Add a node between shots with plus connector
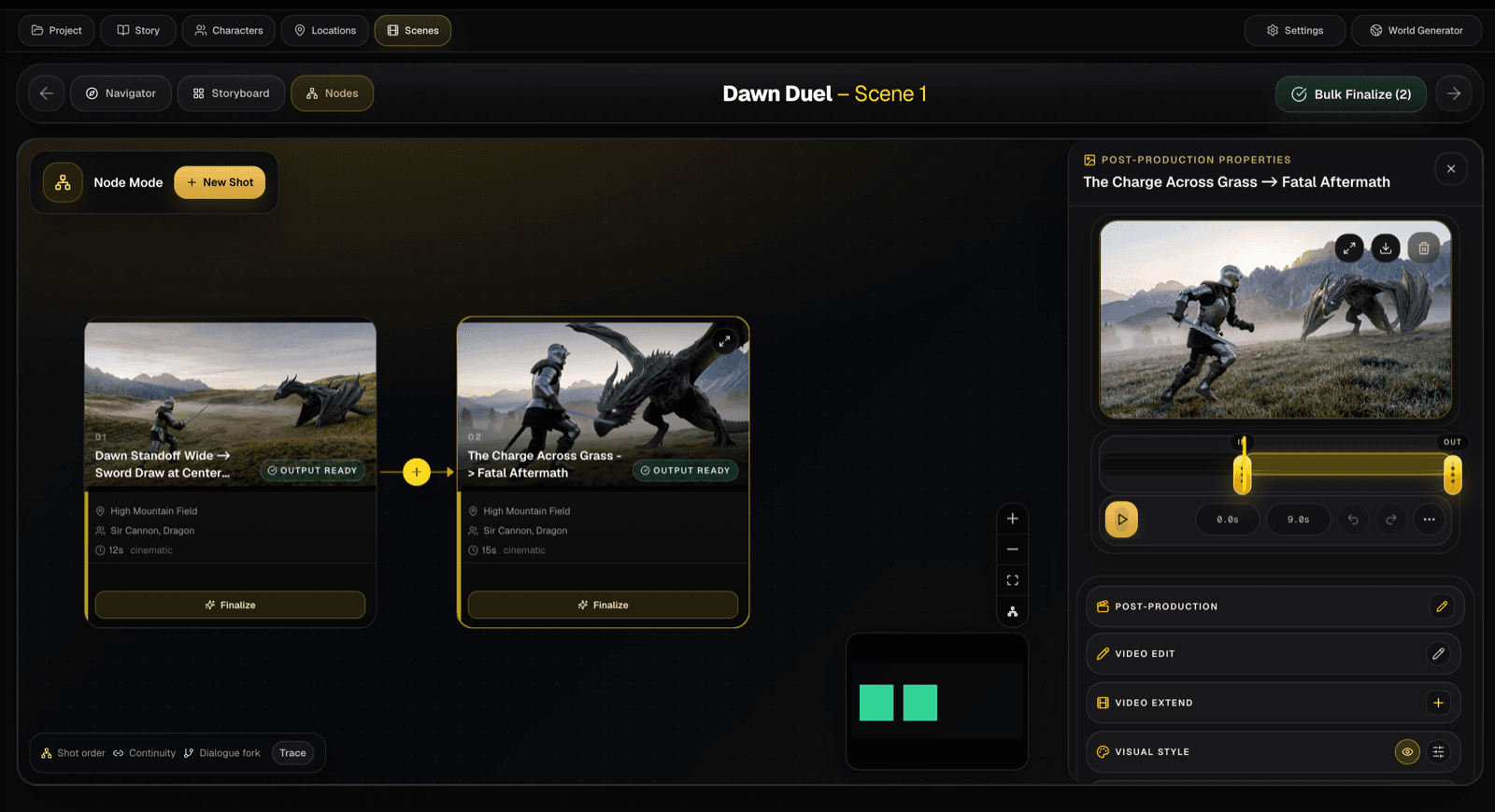Screen dimensions: 1495x812 pyautogui.click(x=417, y=472)
